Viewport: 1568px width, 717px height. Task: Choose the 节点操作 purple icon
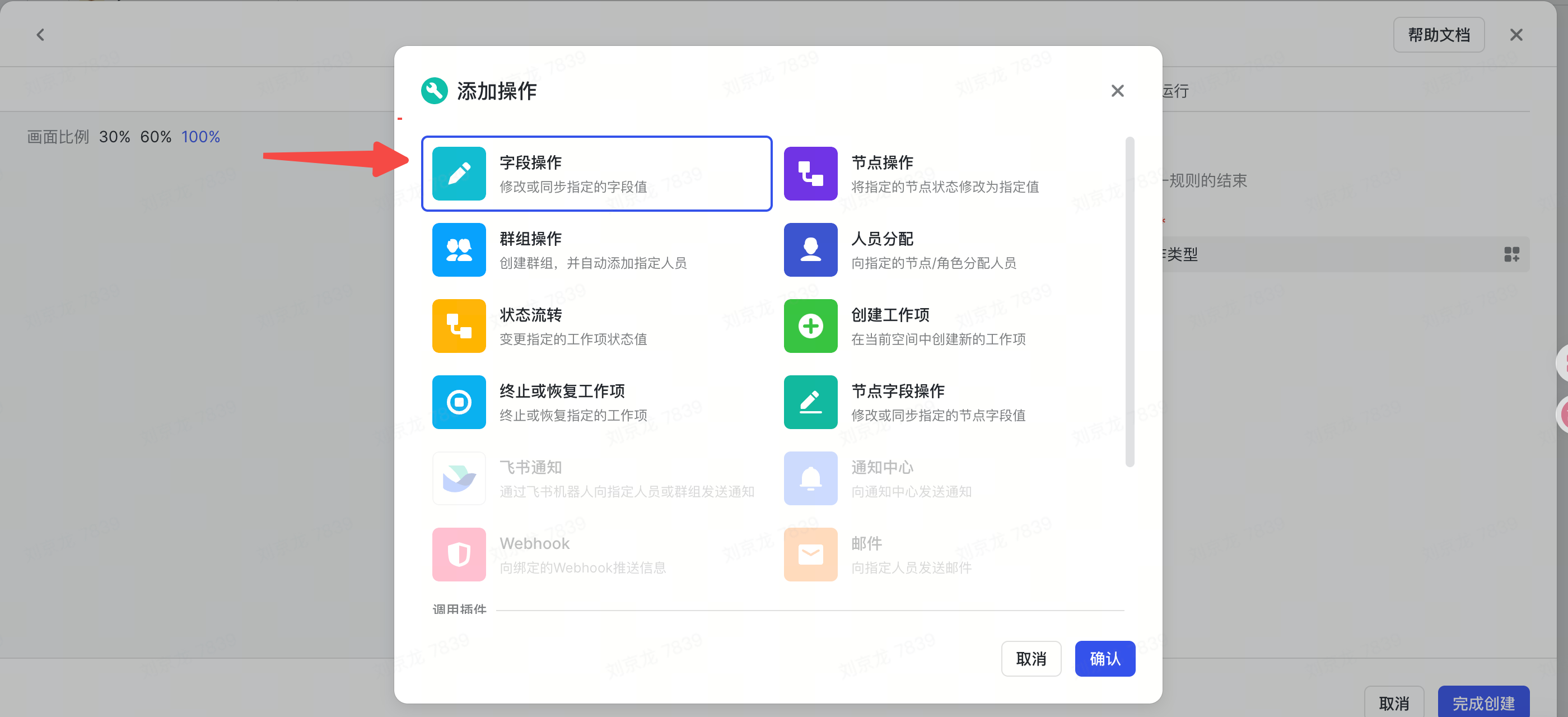point(810,174)
